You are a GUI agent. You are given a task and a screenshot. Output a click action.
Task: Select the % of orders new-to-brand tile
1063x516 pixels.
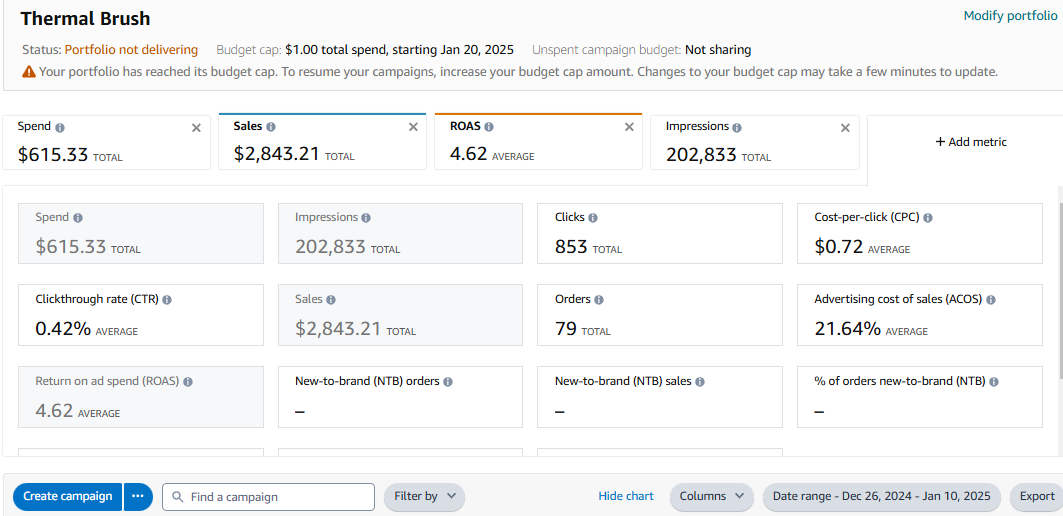(920, 397)
